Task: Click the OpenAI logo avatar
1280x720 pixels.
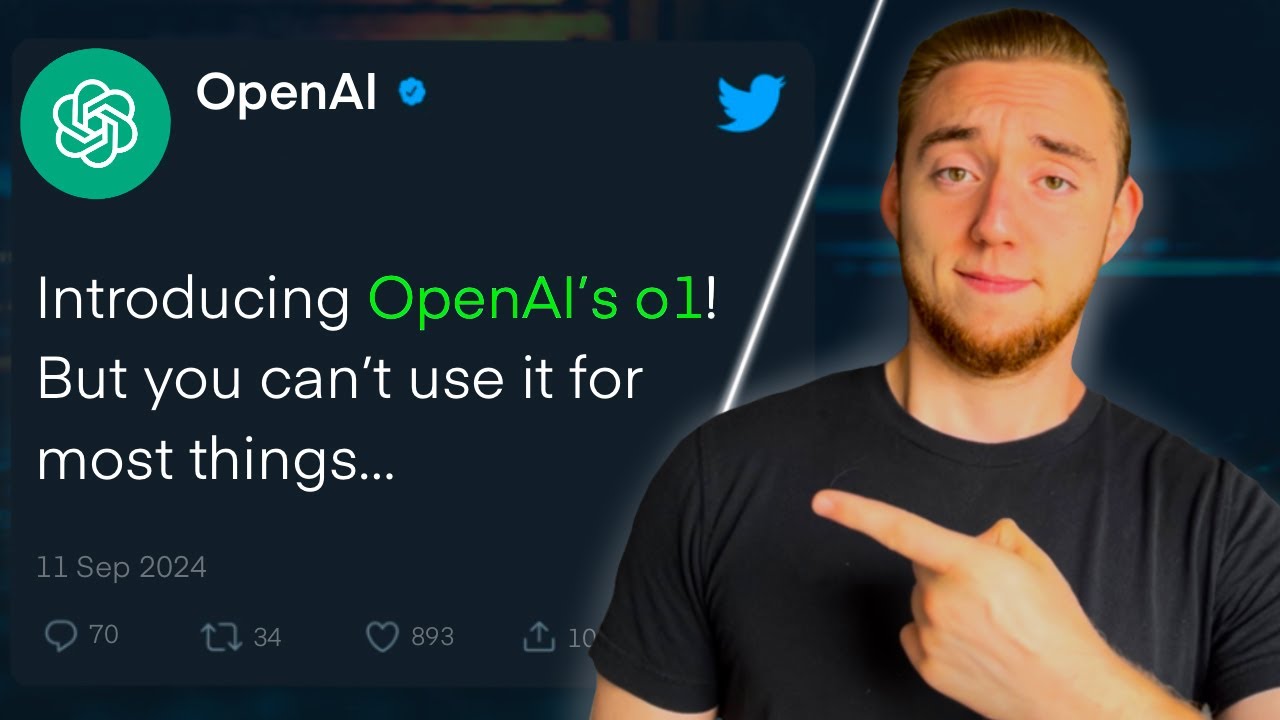Action: pyautogui.click(x=96, y=122)
